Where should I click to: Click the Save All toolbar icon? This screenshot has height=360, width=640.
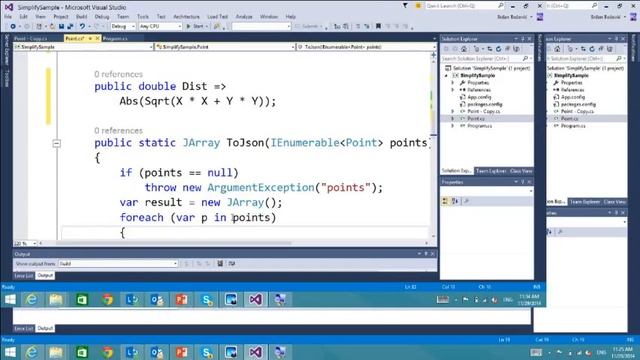[x=70, y=27]
